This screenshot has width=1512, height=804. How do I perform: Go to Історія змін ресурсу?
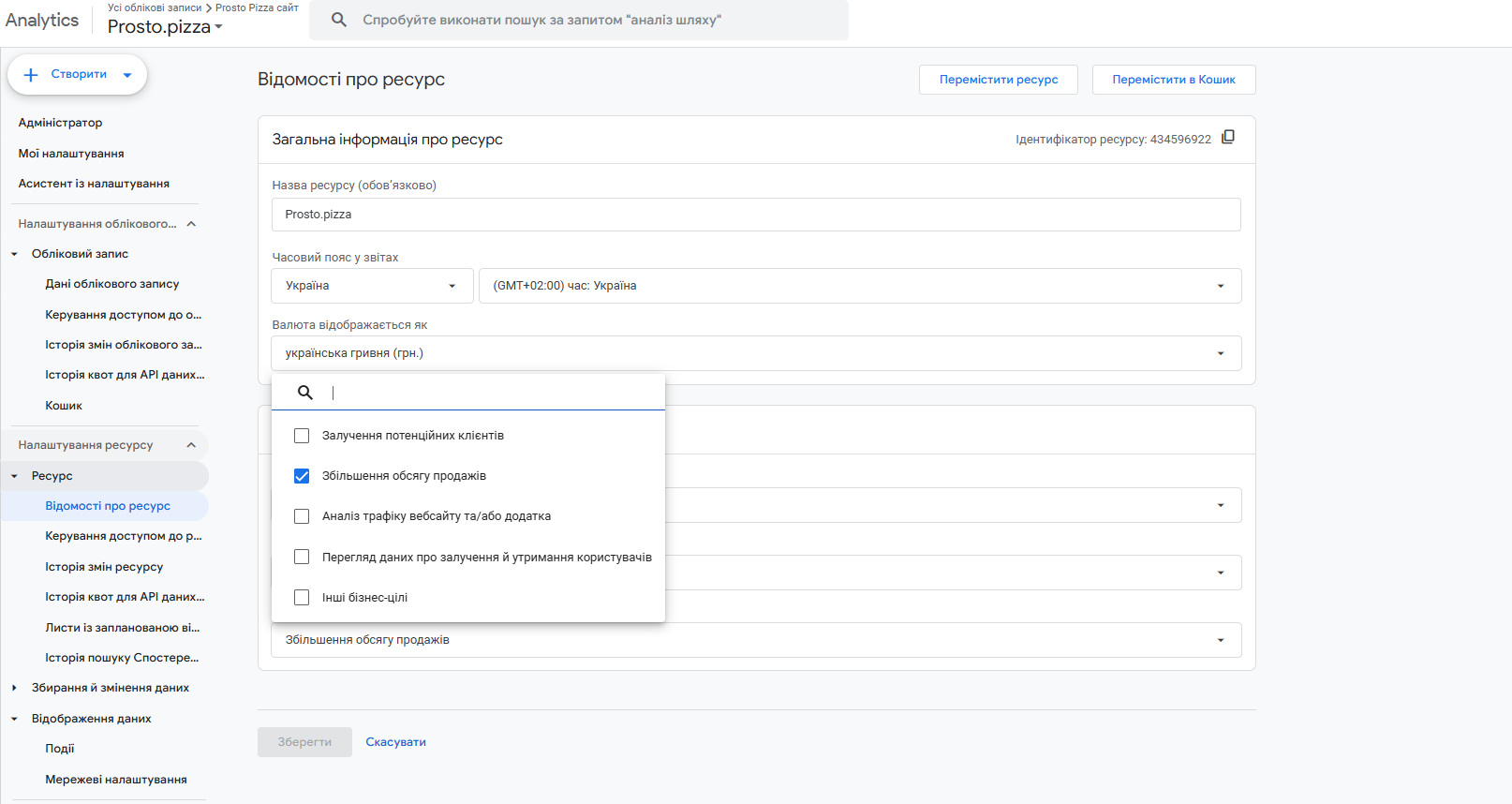point(104,567)
